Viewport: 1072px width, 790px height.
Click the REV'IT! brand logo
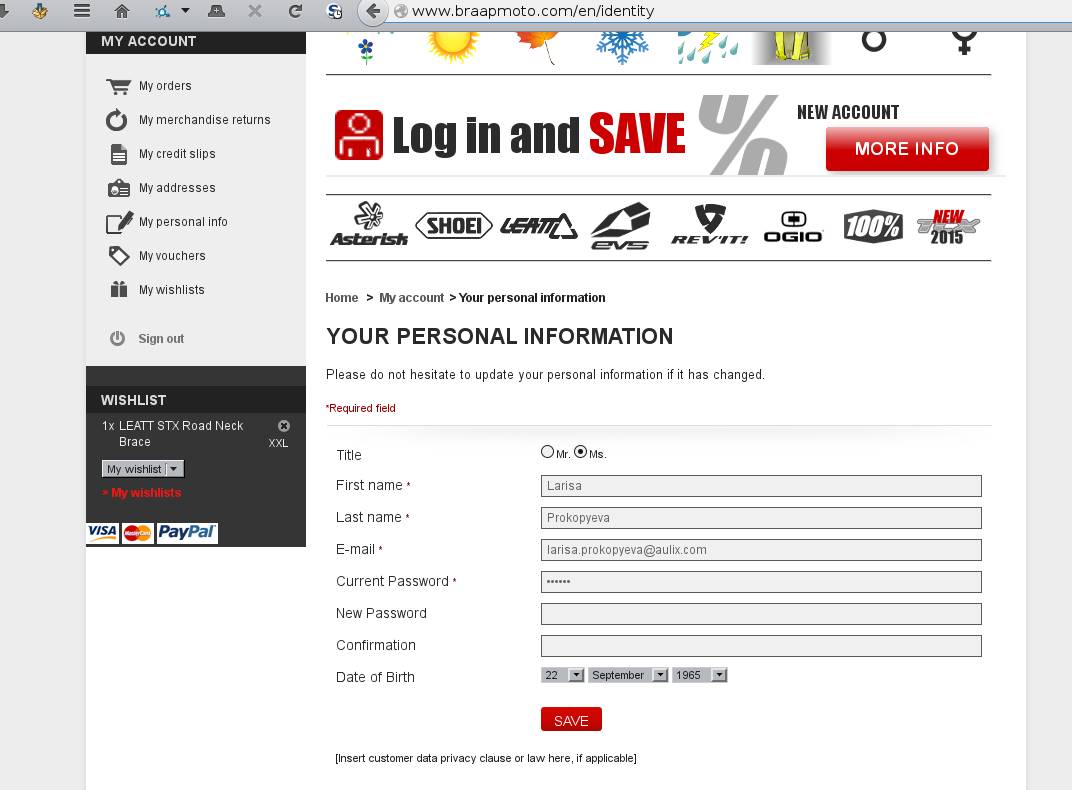[710, 224]
